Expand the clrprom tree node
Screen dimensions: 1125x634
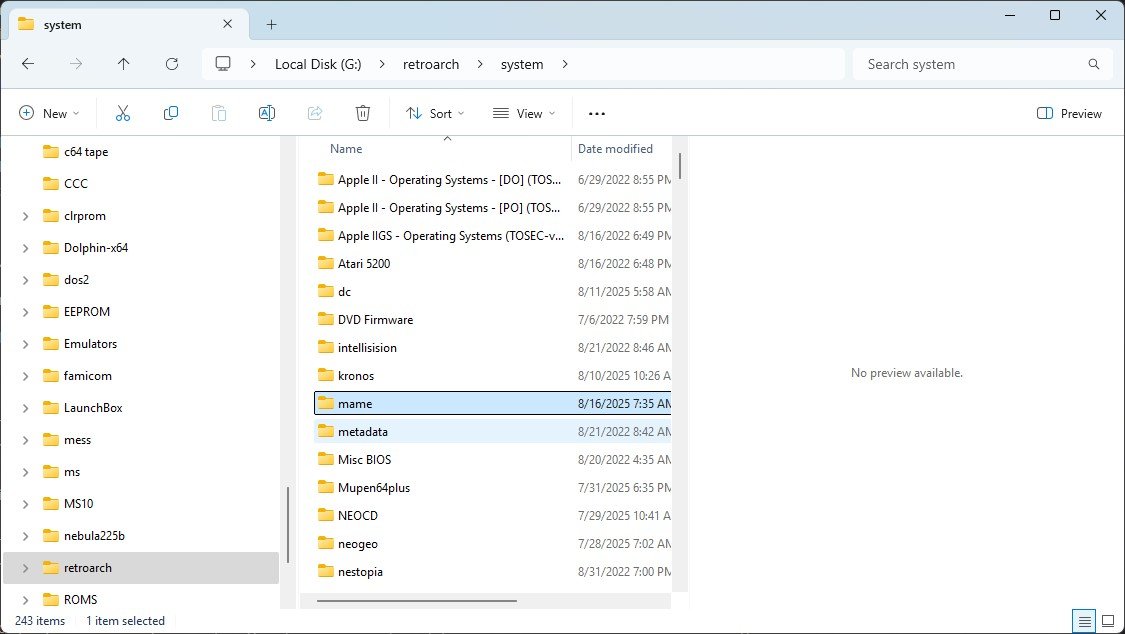pyautogui.click(x=26, y=216)
